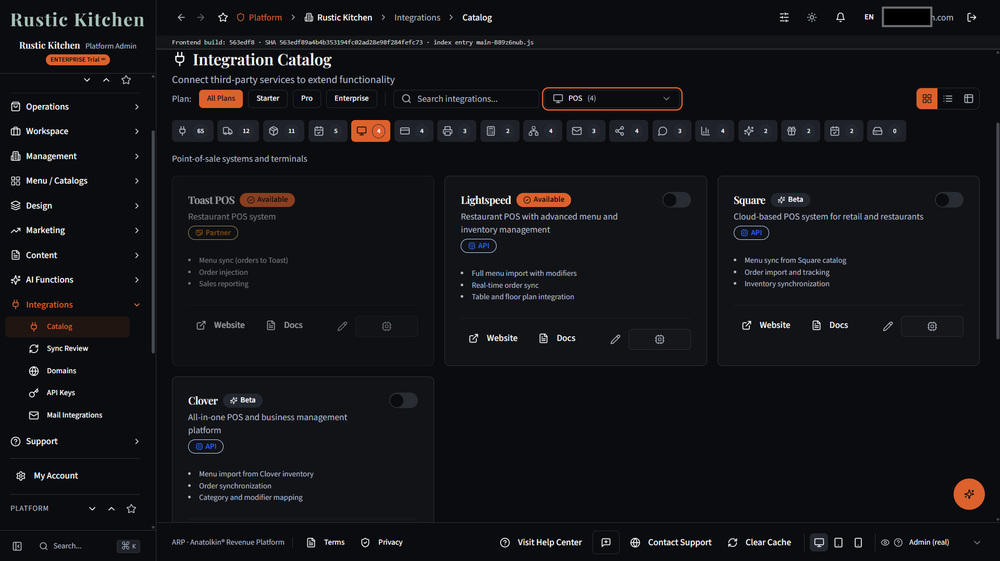Click Clear Cache in footer
The image size is (1000, 561).
(759, 543)
